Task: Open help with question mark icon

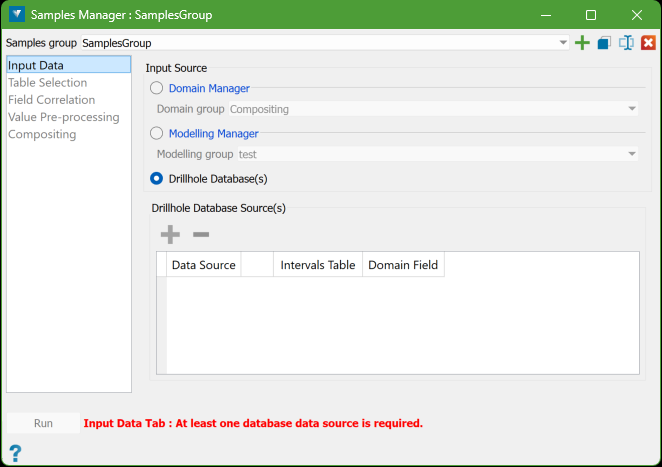Action: tap(15, 453)
